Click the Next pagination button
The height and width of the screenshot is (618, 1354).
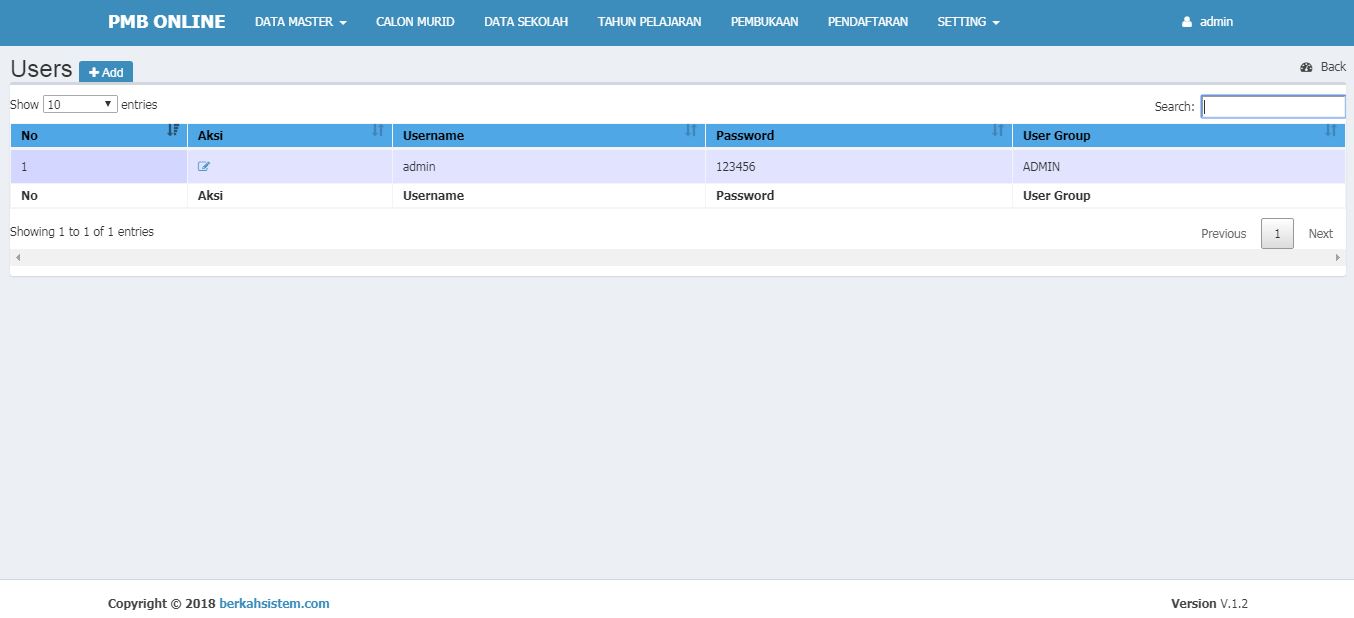pyautogui.click(x=1320, y=234)
